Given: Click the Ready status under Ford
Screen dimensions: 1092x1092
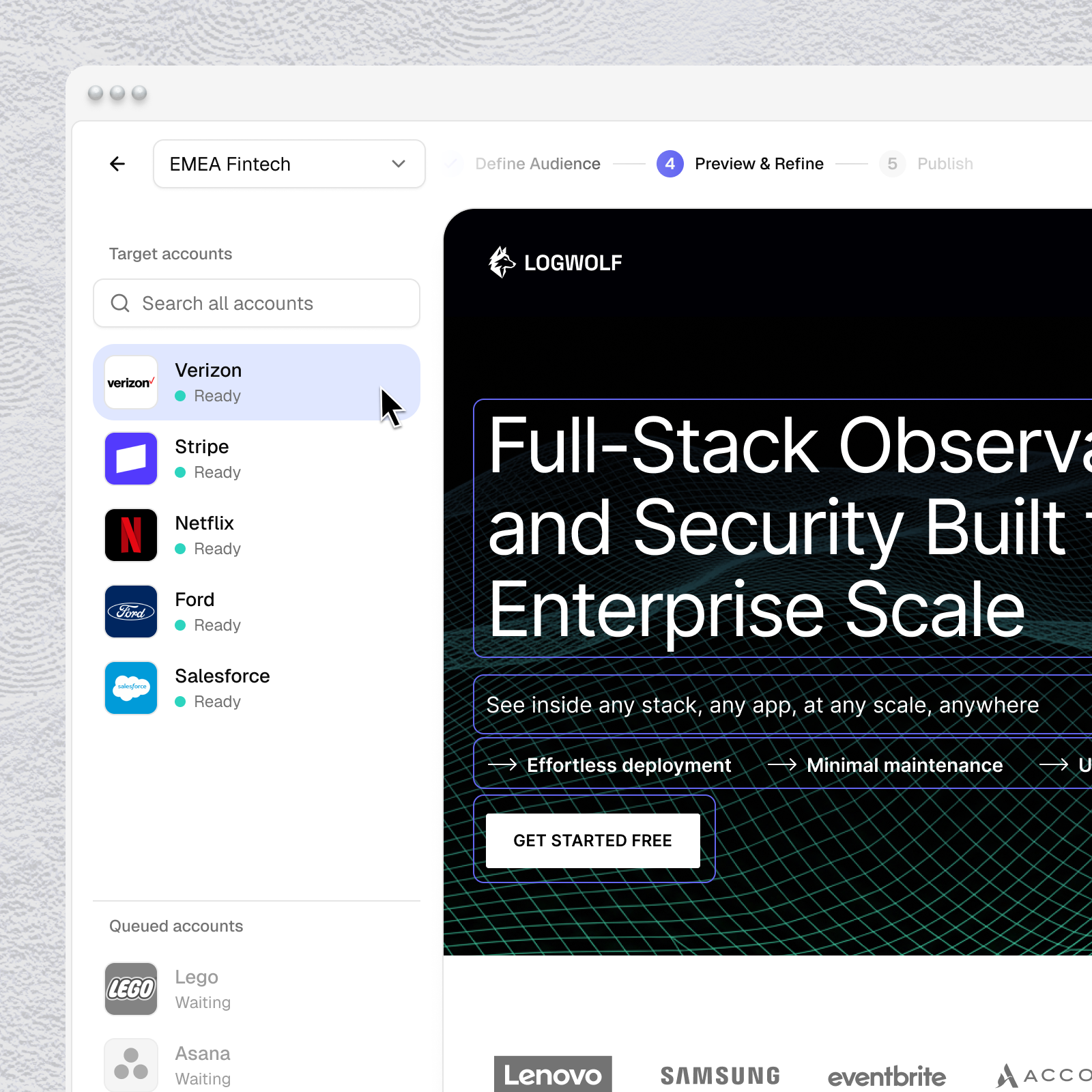Looking at the screenshot, I should [x=217, y=625].
